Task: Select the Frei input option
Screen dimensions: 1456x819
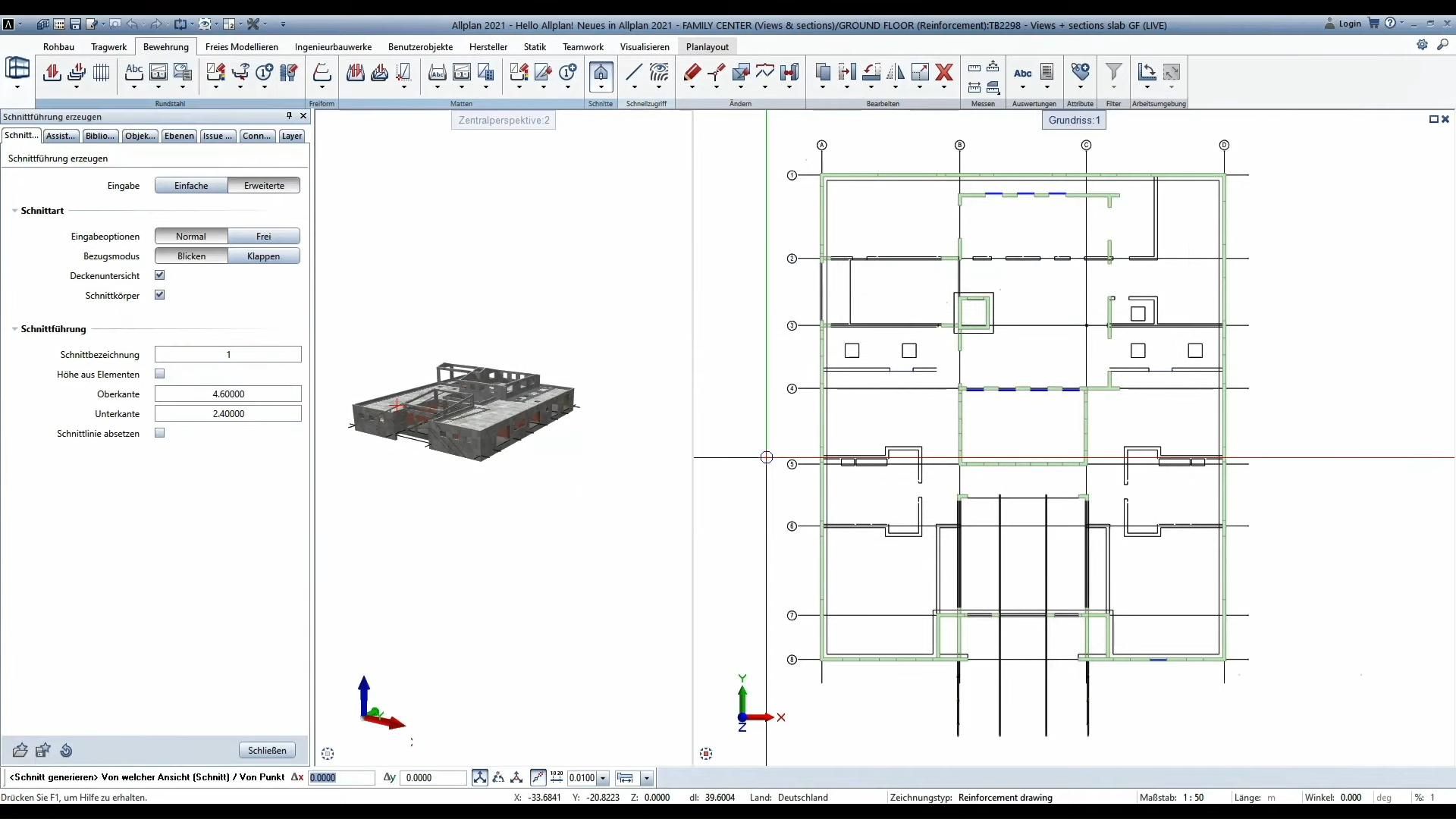Action: (264, 236)
